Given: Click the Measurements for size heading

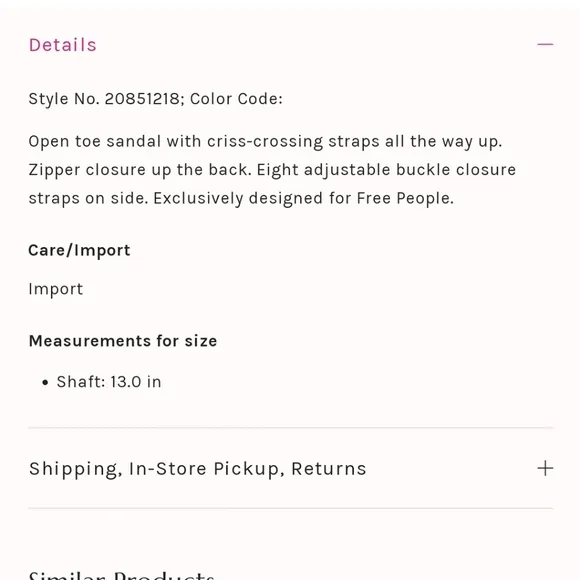Looking at the screenshot, I should tap(123, 341).
